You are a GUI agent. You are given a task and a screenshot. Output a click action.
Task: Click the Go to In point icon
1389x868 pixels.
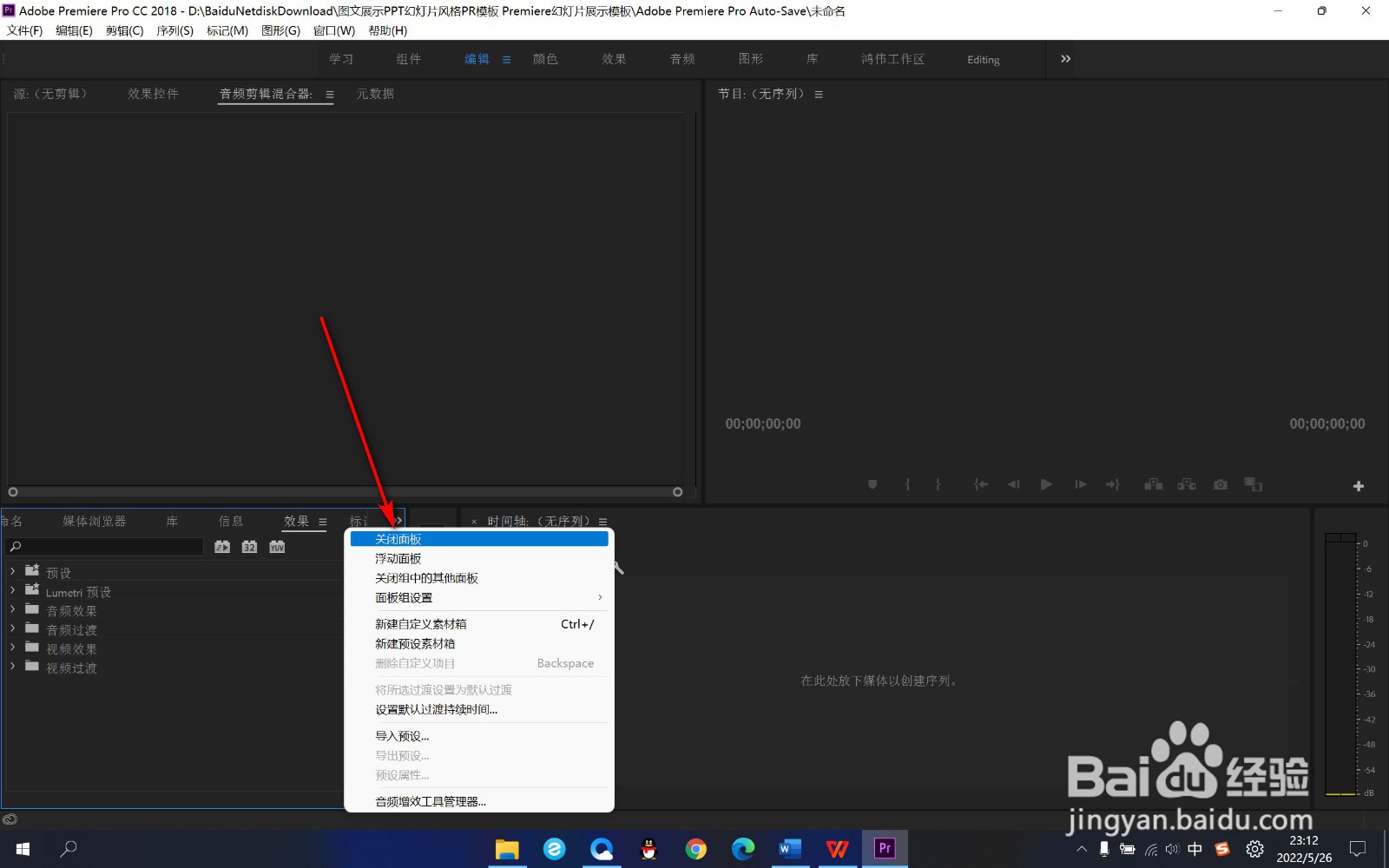point(981,484)
